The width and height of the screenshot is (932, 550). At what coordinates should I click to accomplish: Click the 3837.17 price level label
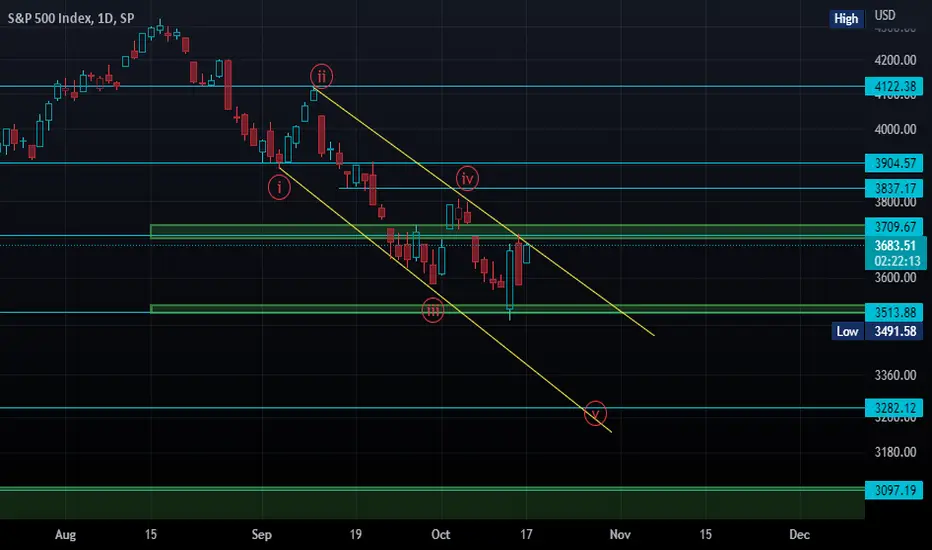coord(895,188)
